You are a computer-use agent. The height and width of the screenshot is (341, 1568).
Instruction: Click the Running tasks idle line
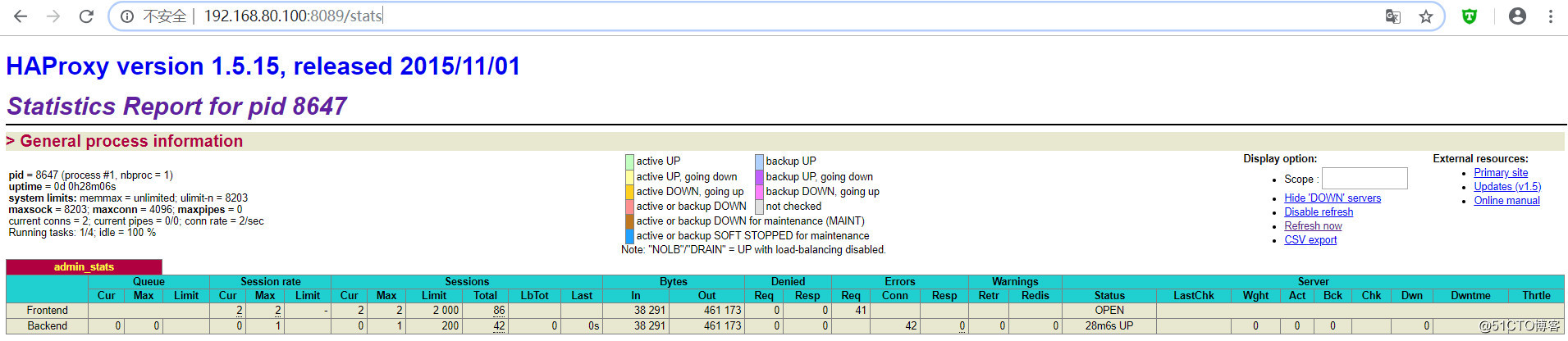[x=82, y=233]
